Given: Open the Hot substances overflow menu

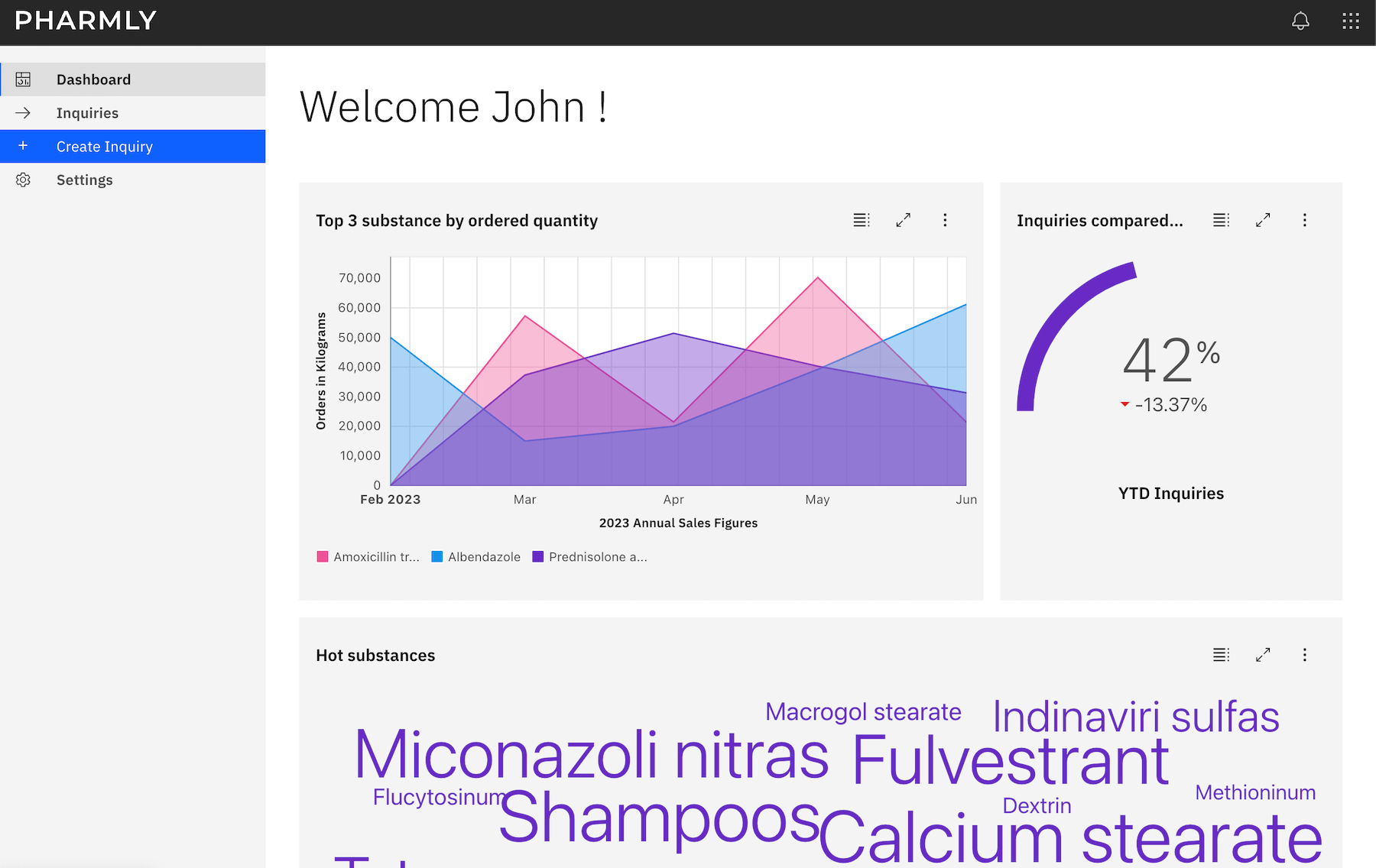Looking at the screenshot, I should click(1304, 655).
